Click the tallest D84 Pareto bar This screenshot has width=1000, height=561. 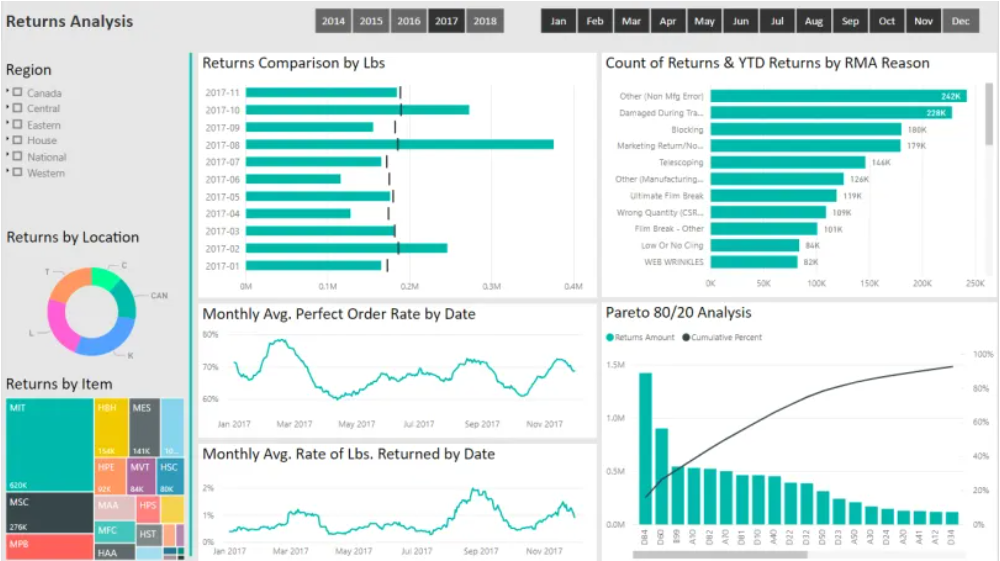click(645, 449)
